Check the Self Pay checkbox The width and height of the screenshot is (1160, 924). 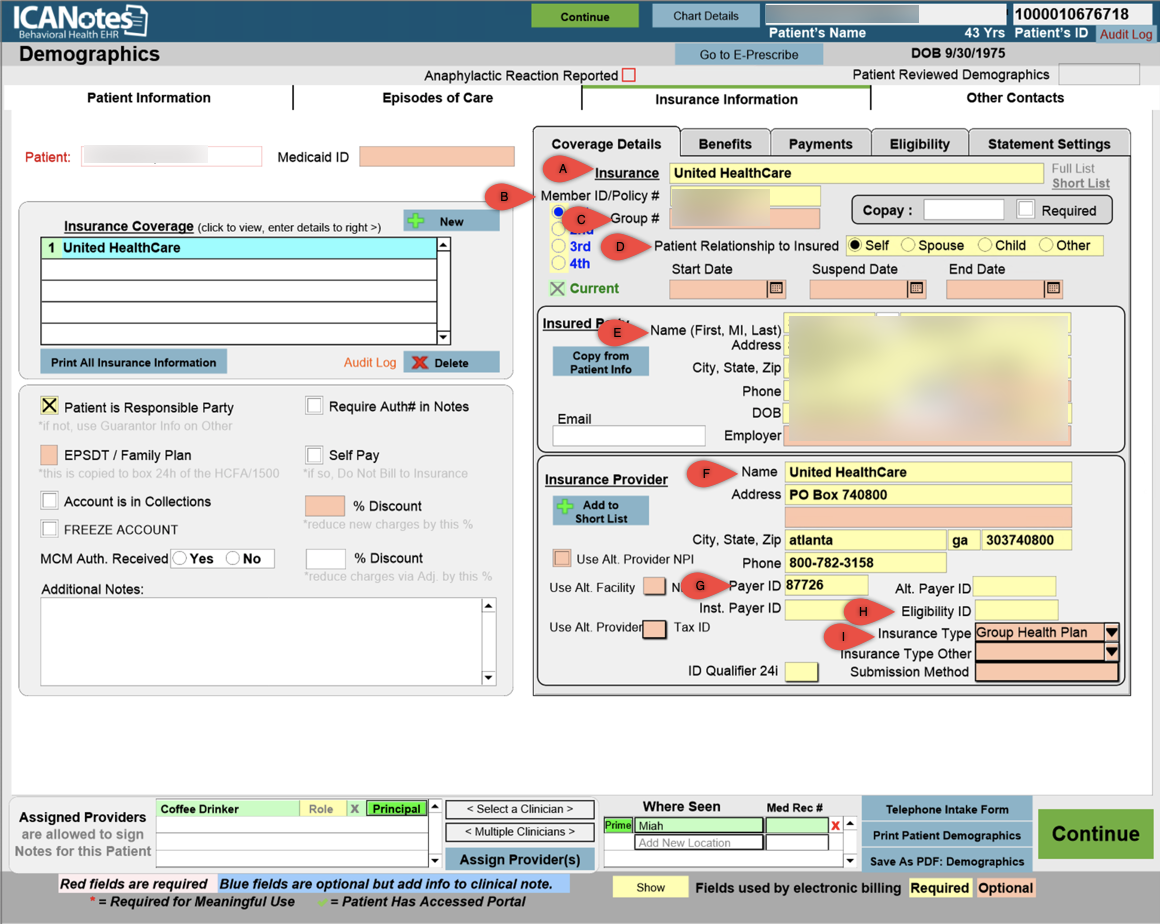[315, 455]
